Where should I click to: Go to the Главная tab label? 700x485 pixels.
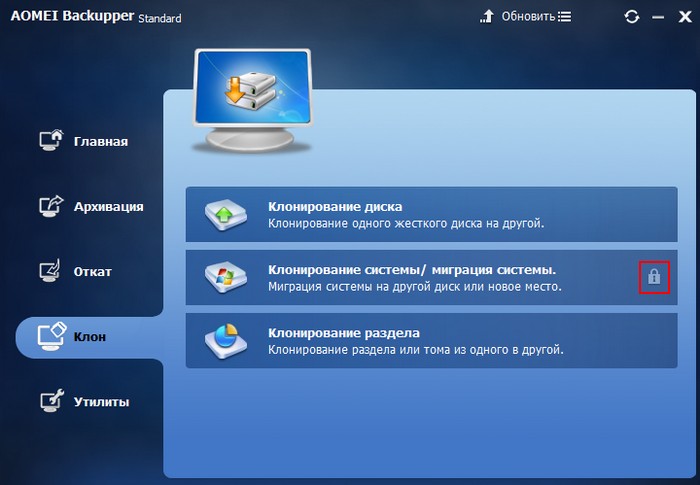100,141
